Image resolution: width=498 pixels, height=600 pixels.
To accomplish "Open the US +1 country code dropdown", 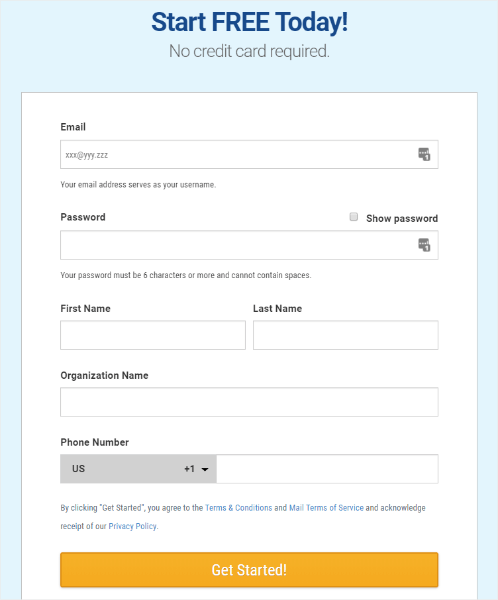I will click(138, 469).
